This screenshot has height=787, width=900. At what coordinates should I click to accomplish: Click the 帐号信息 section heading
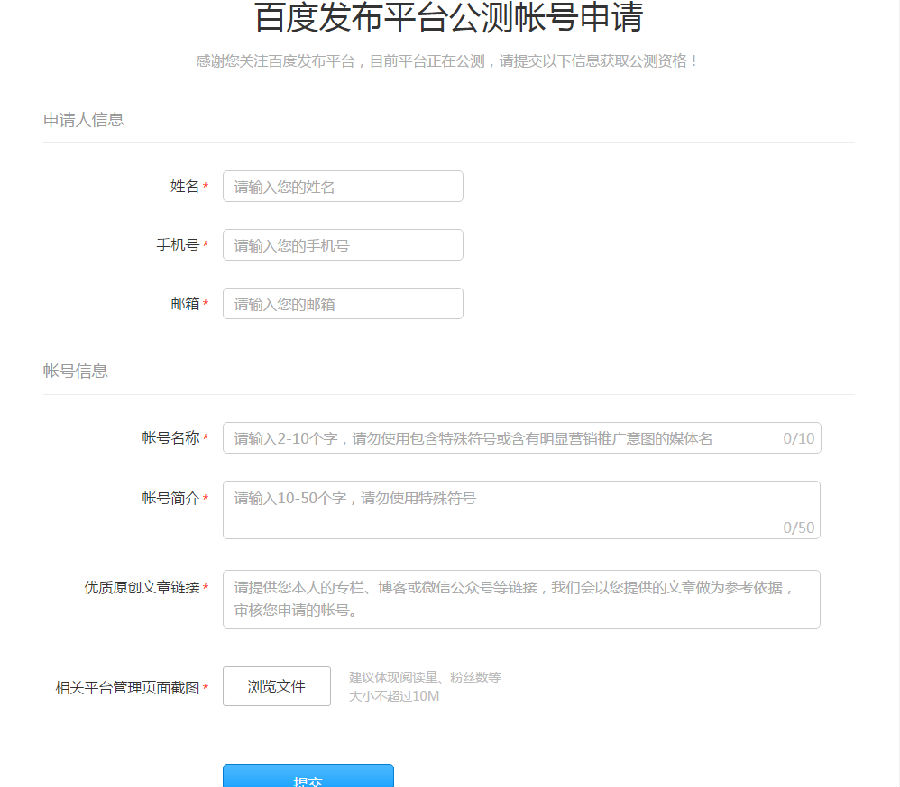[x=75, y=371]
